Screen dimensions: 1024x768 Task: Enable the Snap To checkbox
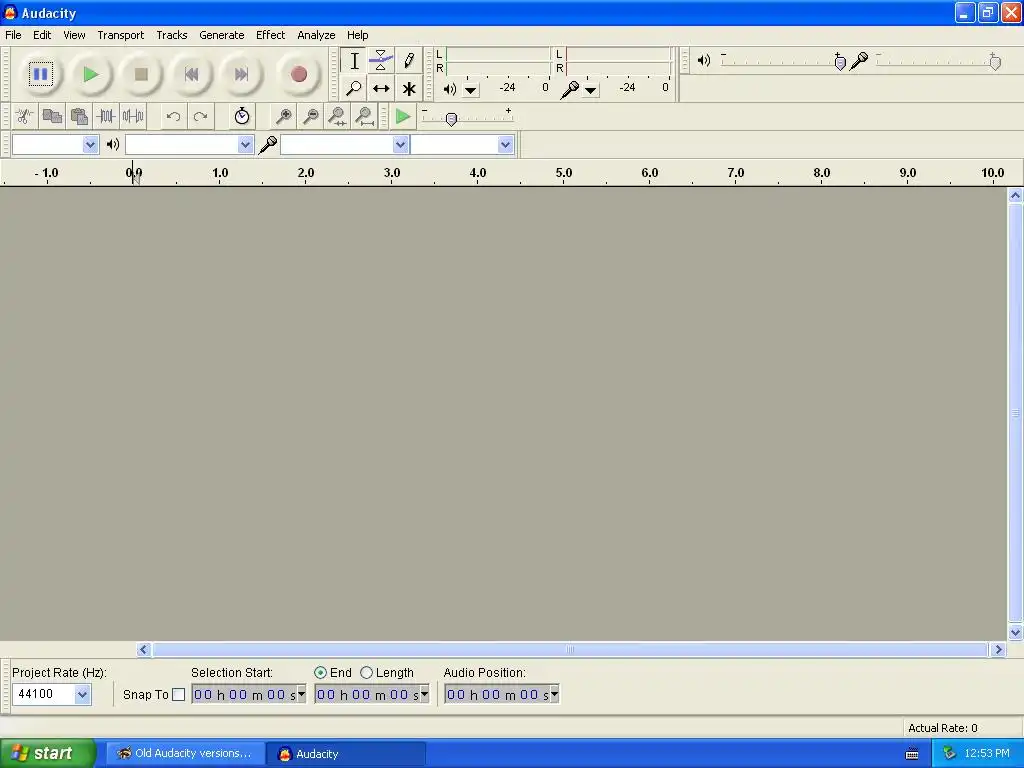[178, 695]
